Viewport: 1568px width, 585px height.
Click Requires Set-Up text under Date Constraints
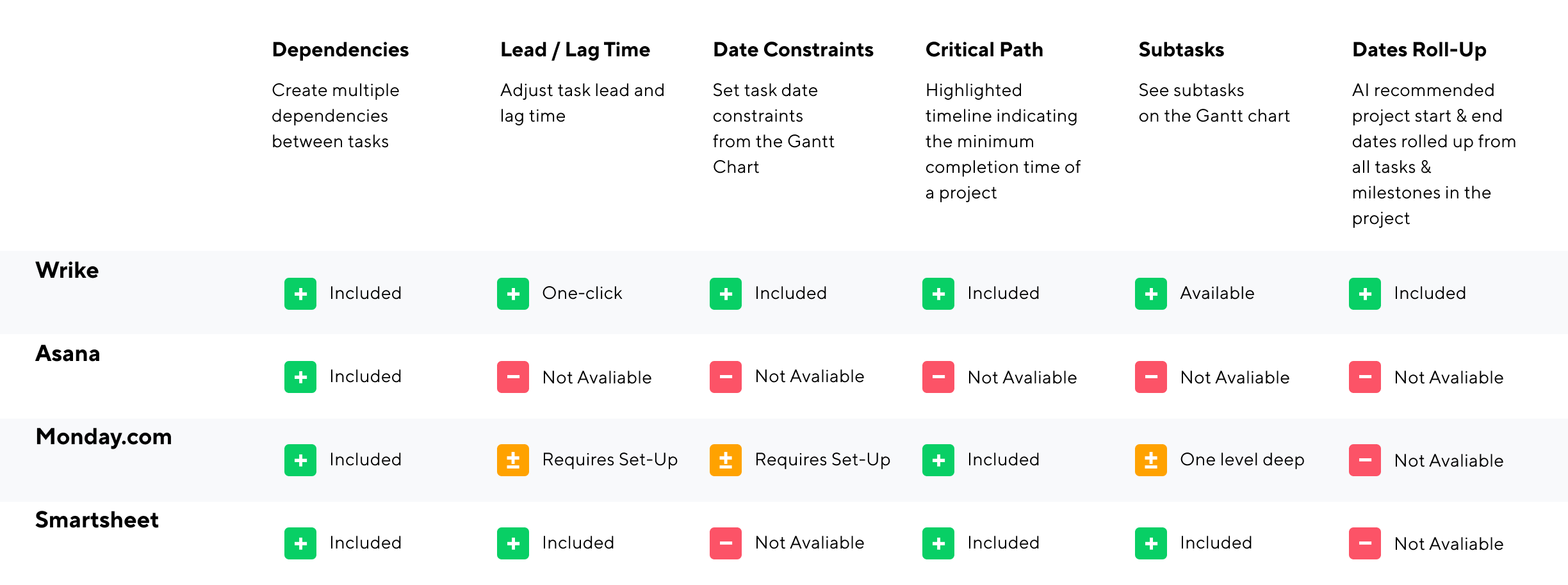pos(822,460)
